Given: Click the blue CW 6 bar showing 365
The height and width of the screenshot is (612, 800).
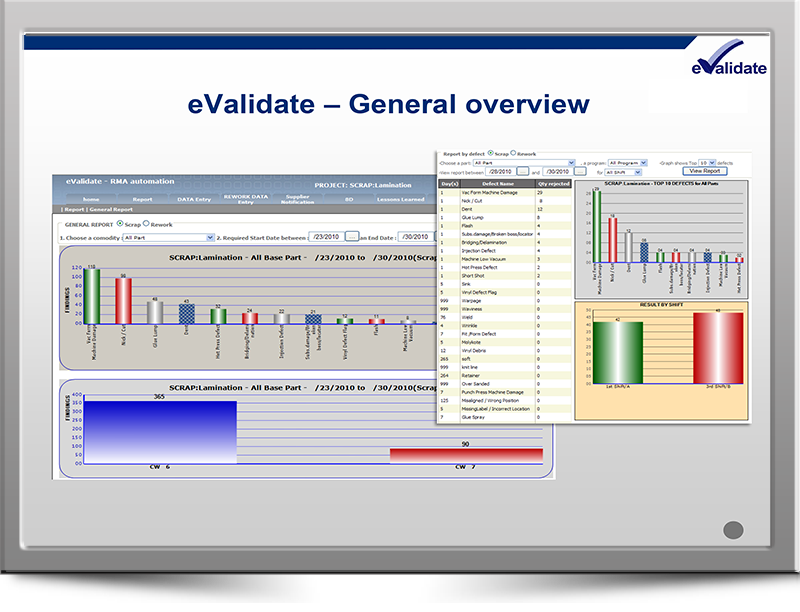Looking at the screenshot, I should (160, 432).
